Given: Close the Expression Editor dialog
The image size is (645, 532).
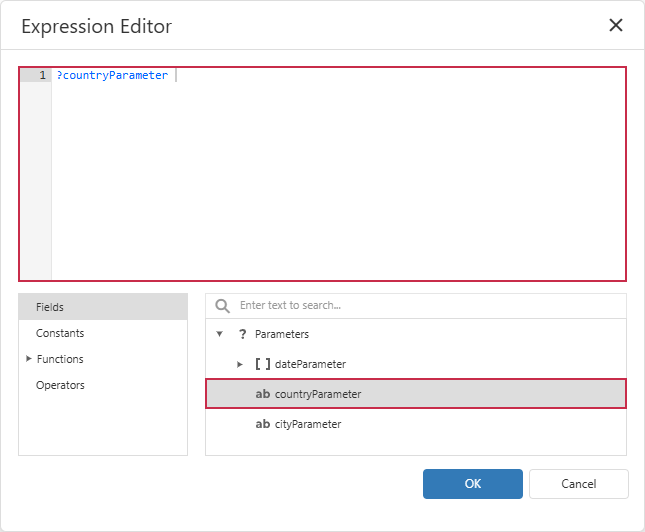Looking at the screenshot, I should click(x=615, y=25).
